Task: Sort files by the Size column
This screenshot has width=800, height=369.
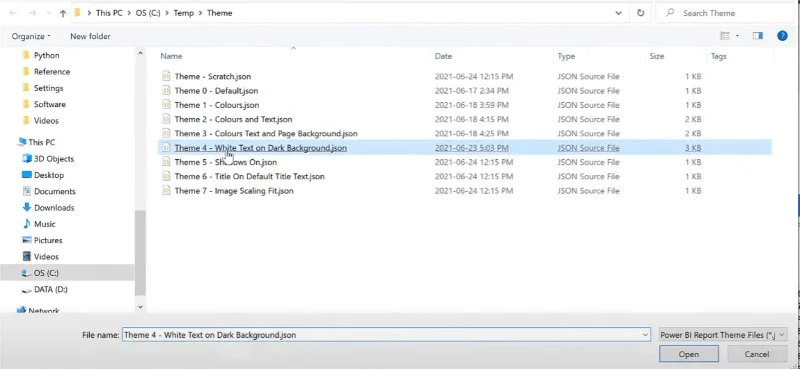Action: click(657, 56)
